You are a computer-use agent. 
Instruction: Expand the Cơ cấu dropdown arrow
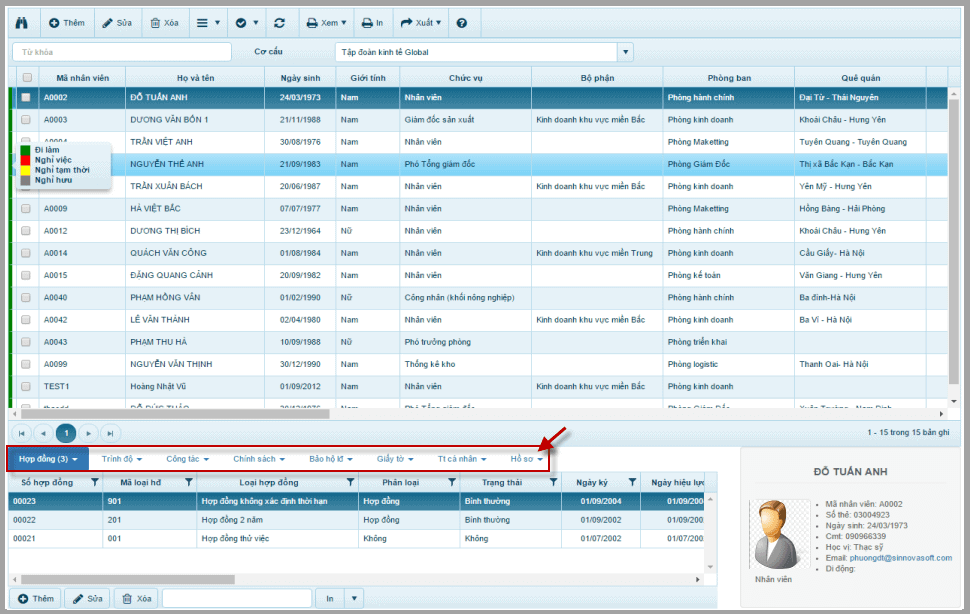click(625, 52)
